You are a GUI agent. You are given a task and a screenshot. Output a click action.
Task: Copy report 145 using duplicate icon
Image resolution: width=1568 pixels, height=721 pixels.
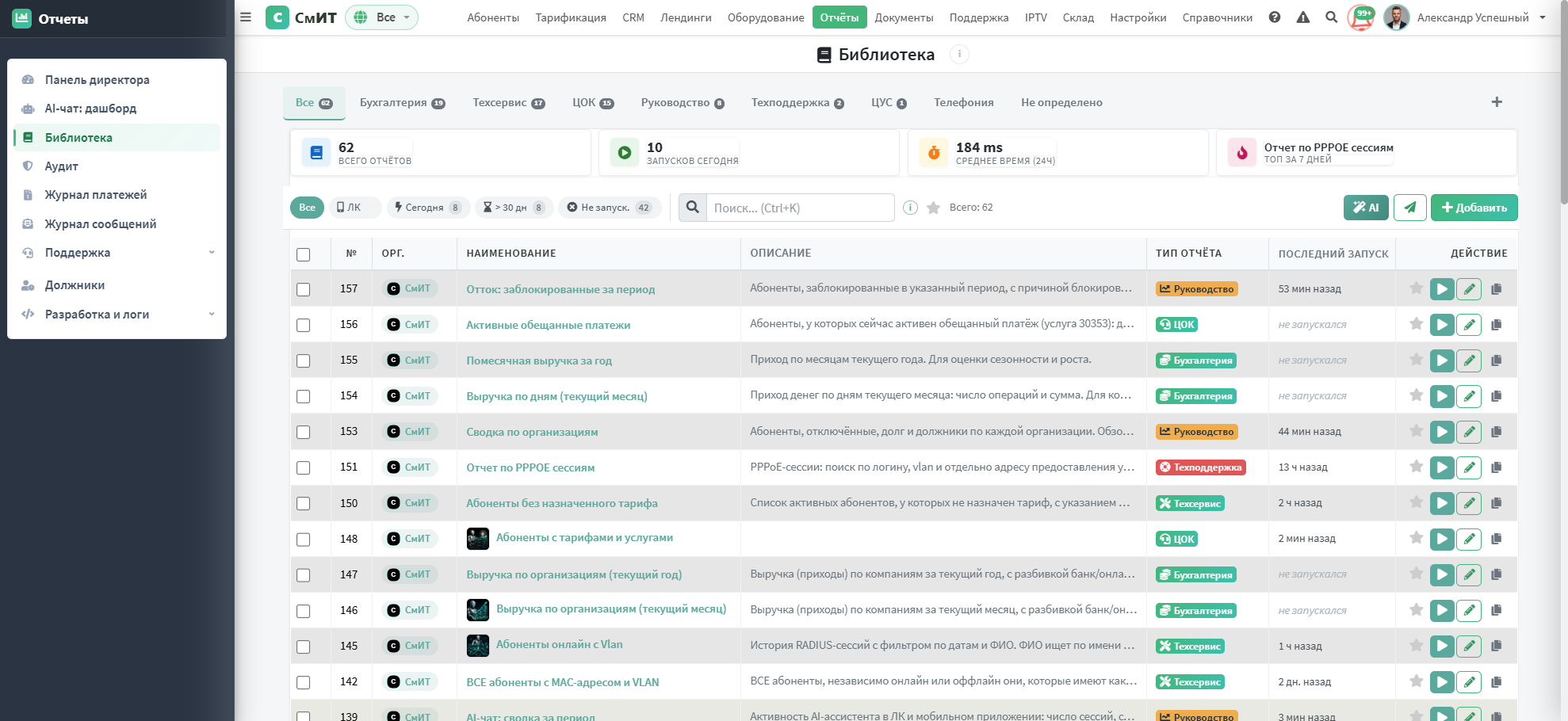tap(1497, 647)
